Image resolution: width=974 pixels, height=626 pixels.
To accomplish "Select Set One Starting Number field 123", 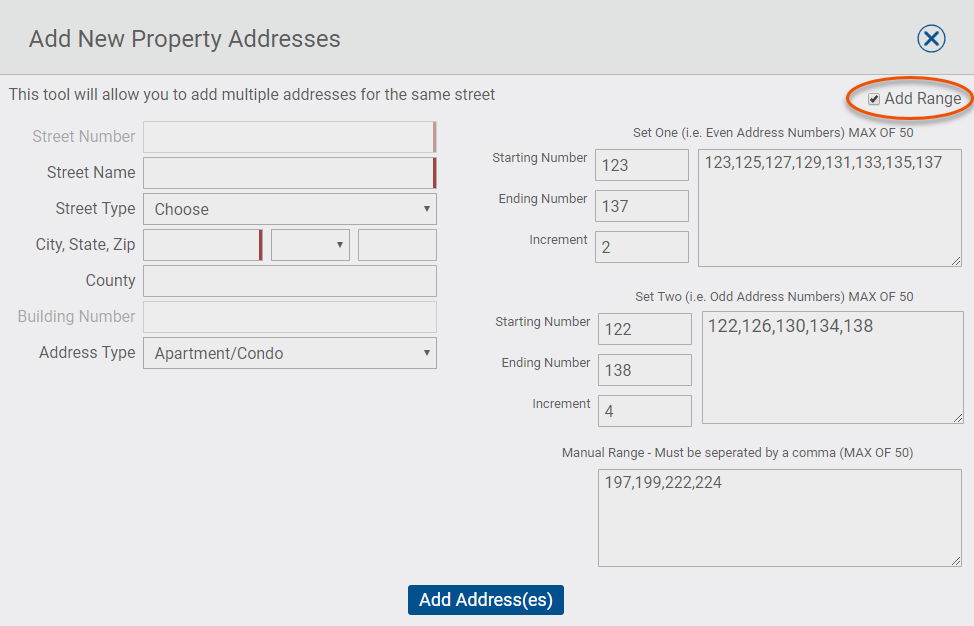I will click(642, 165).
